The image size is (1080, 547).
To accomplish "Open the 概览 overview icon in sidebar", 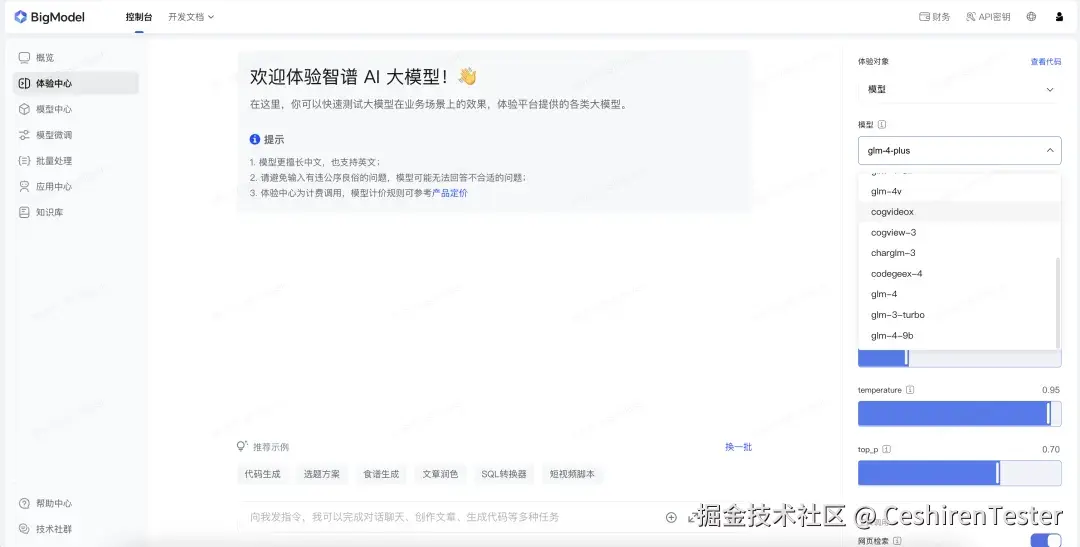I will click(24, 58).
